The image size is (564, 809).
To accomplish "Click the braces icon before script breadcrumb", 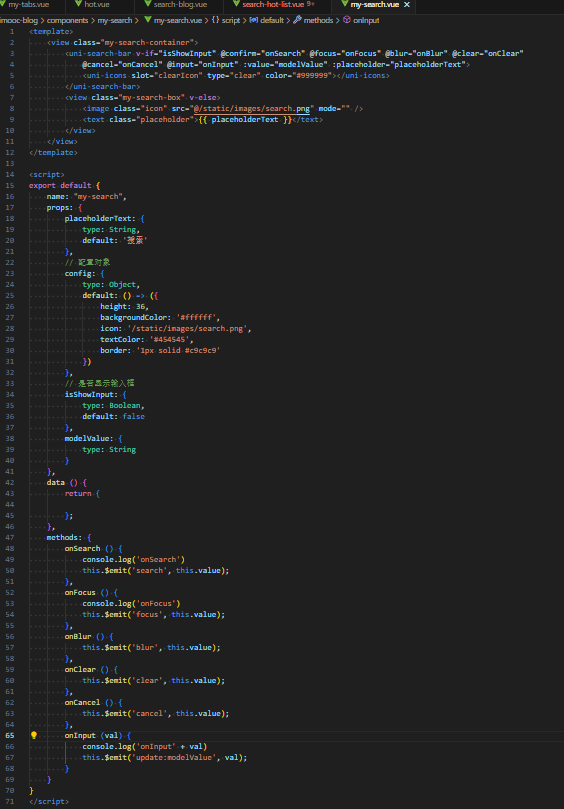I will tap(215, 20).
